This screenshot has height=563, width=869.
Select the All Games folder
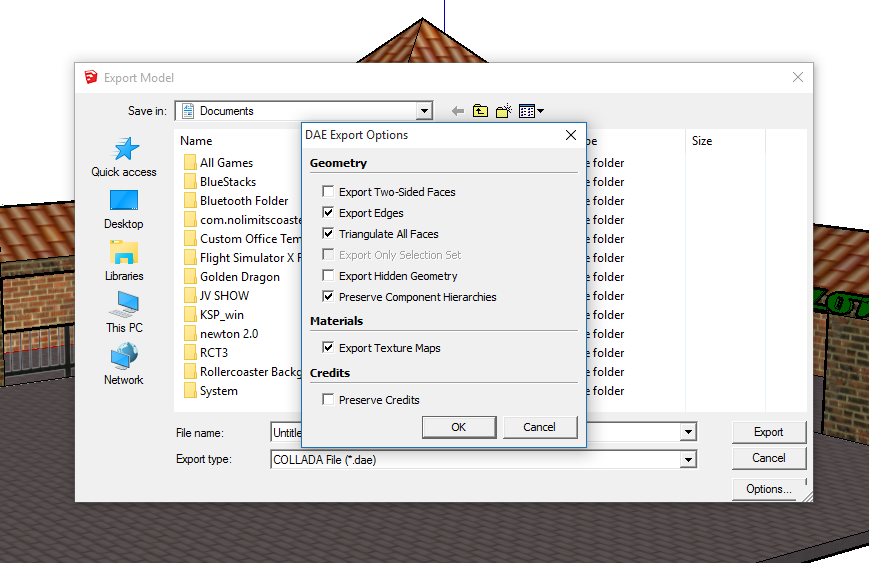pyautogui.click(x=226, y=163)
